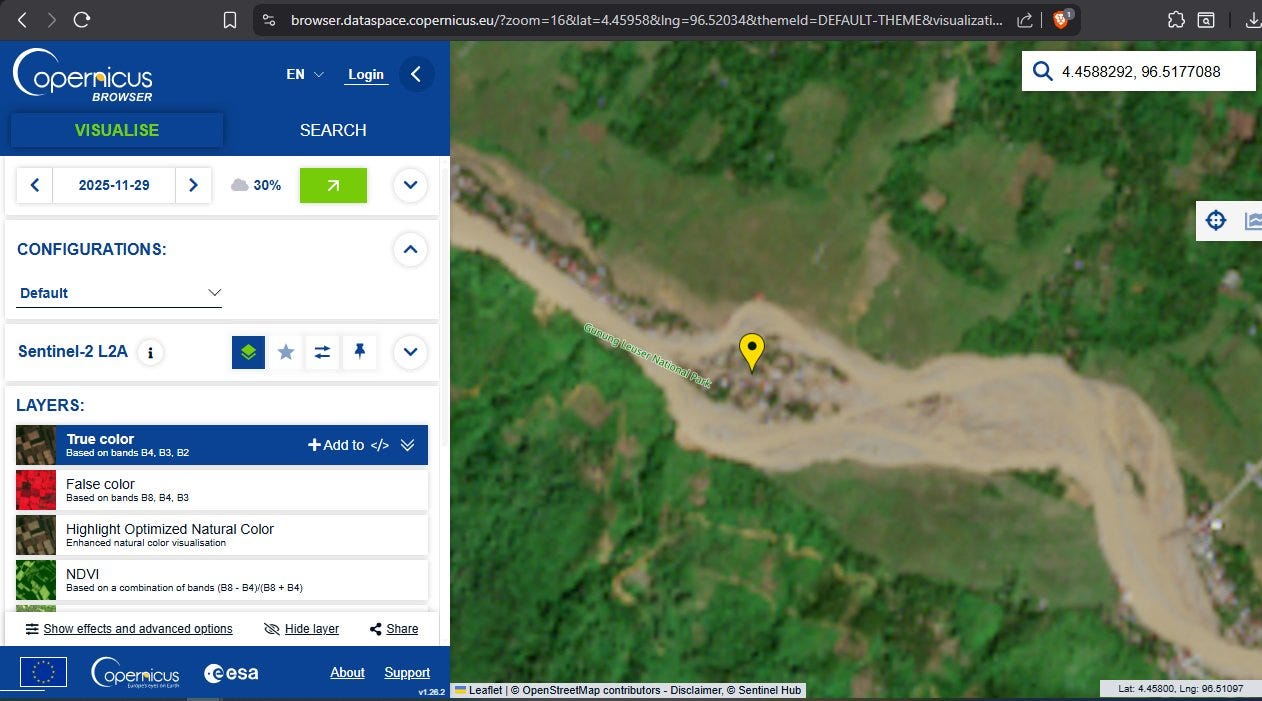Screen dimensions: 1262x701
Task: Open the Default configuration dropdown
Action: [120, 293]
